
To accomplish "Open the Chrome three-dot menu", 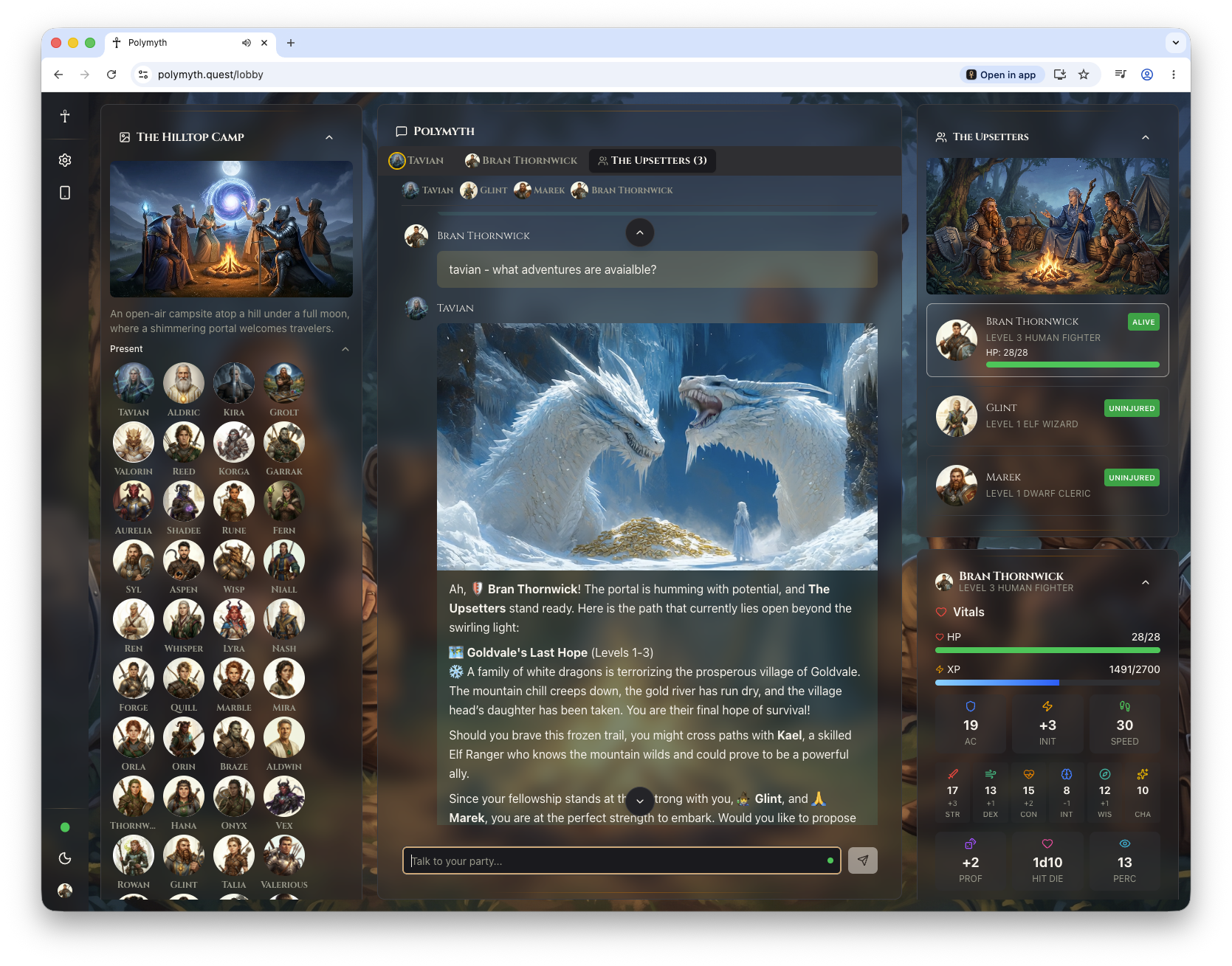I will tap(1174, 75).
